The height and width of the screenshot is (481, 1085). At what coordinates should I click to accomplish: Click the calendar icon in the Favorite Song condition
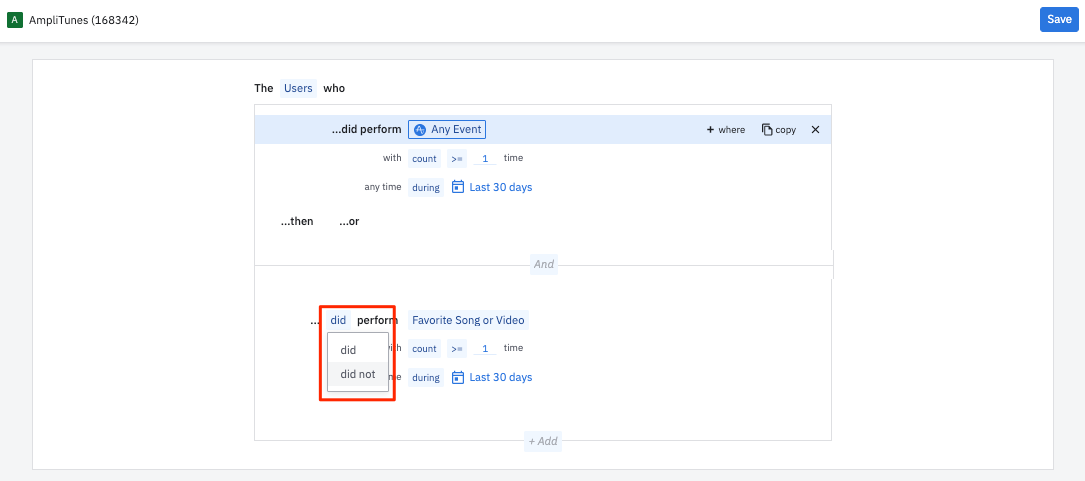[x=458, y=377]
